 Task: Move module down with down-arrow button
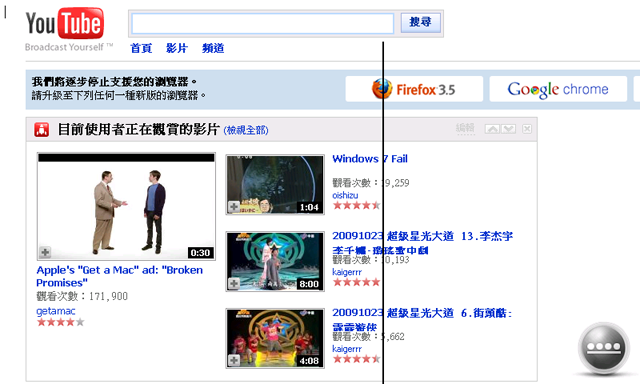[x=508, y=129]
